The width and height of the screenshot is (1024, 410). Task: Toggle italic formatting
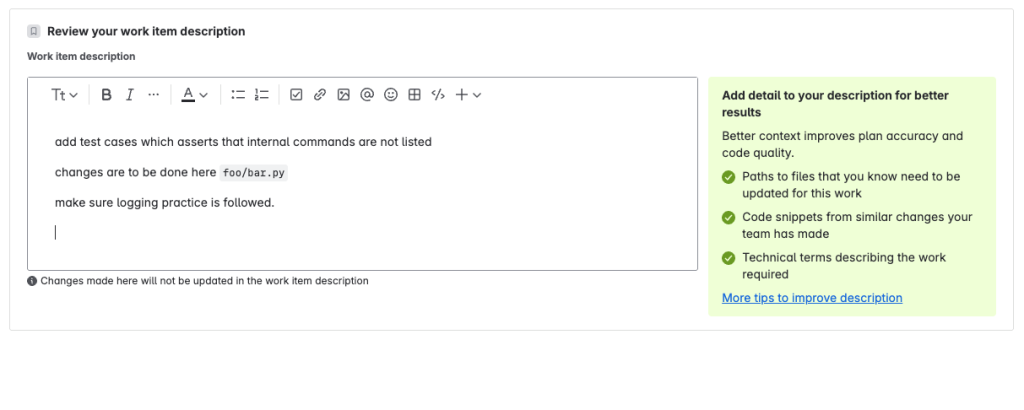tap(130, 95)
